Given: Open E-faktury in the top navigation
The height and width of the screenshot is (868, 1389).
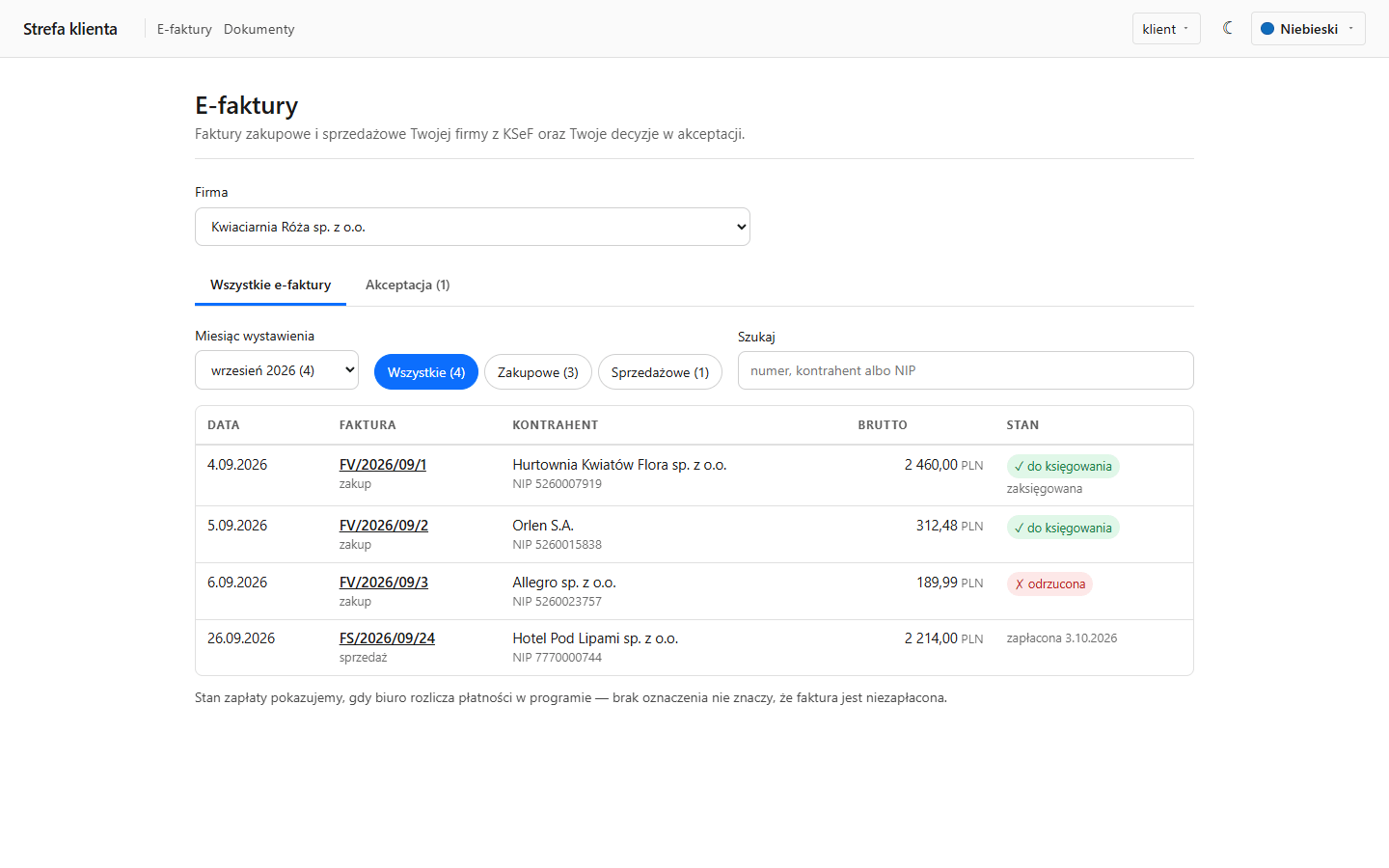Looking at the screenshot, I should click(x=184, y=29).
